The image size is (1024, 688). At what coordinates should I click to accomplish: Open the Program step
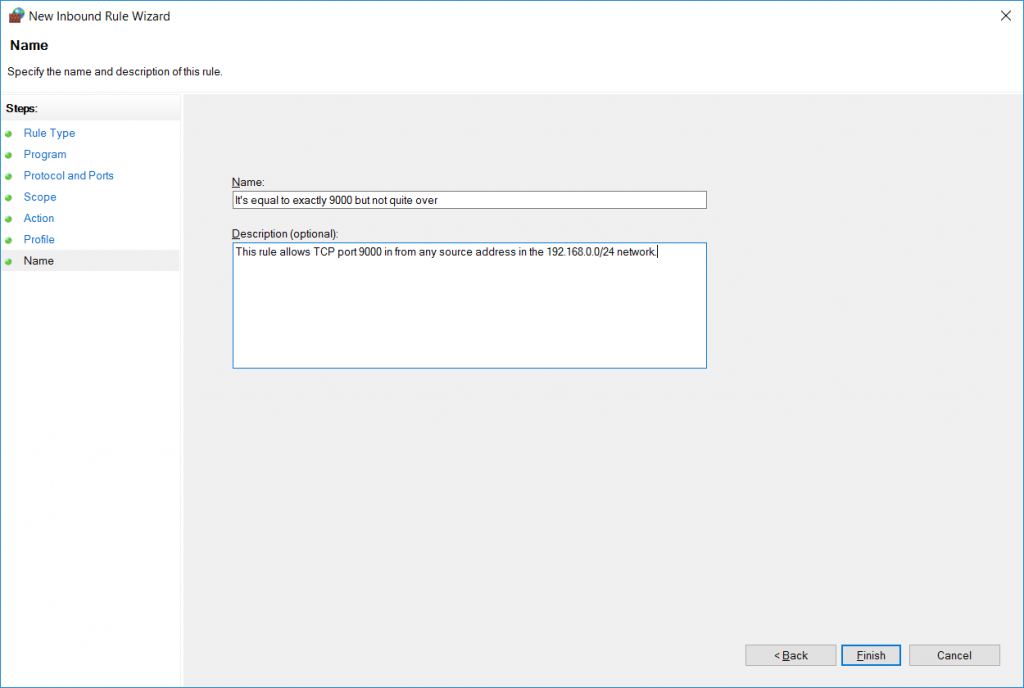(x=45, y=154)
